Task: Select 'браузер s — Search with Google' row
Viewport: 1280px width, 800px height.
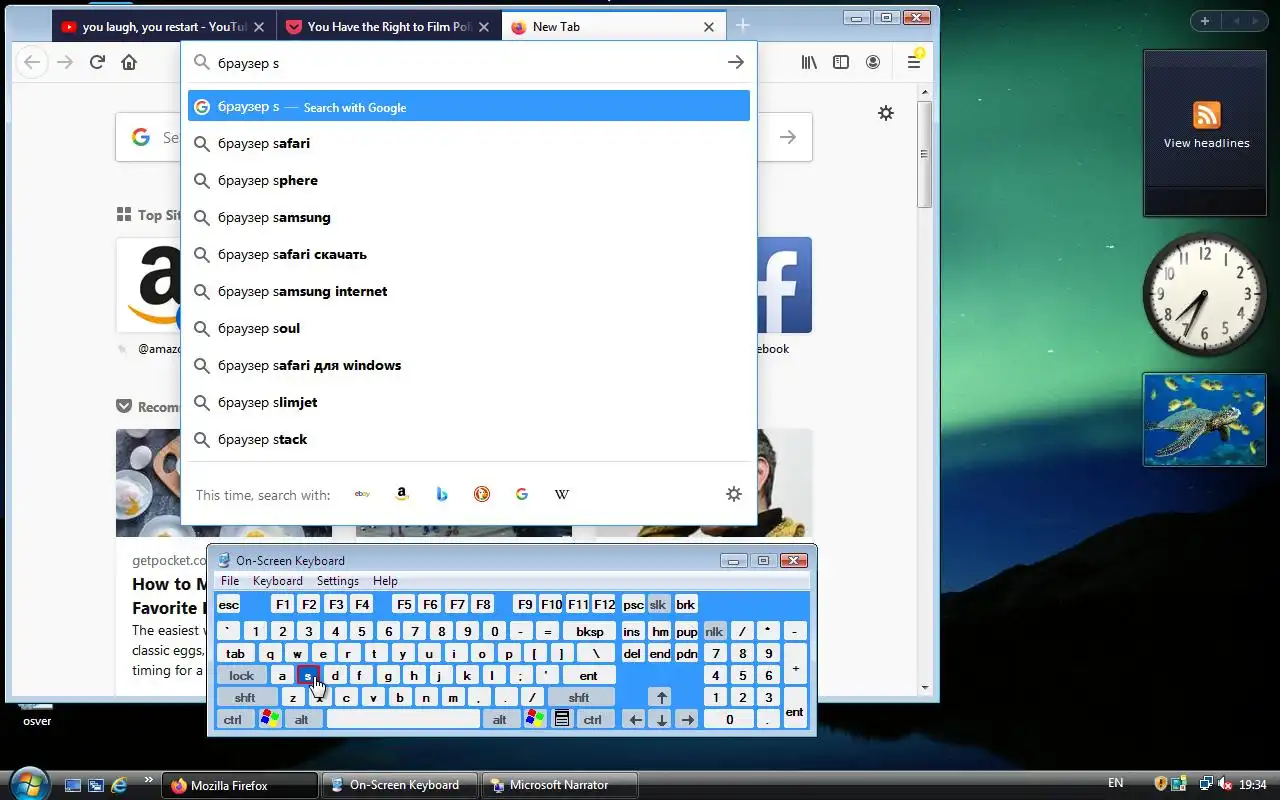Action: (469, 106)
